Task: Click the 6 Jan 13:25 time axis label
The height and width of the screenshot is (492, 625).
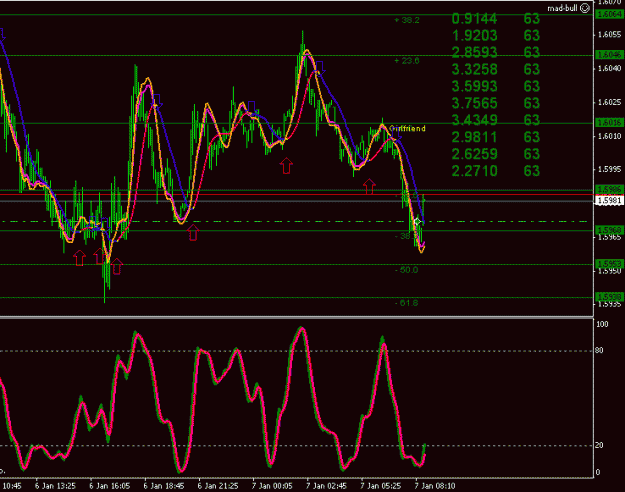Action: click(x=55, y=486)
